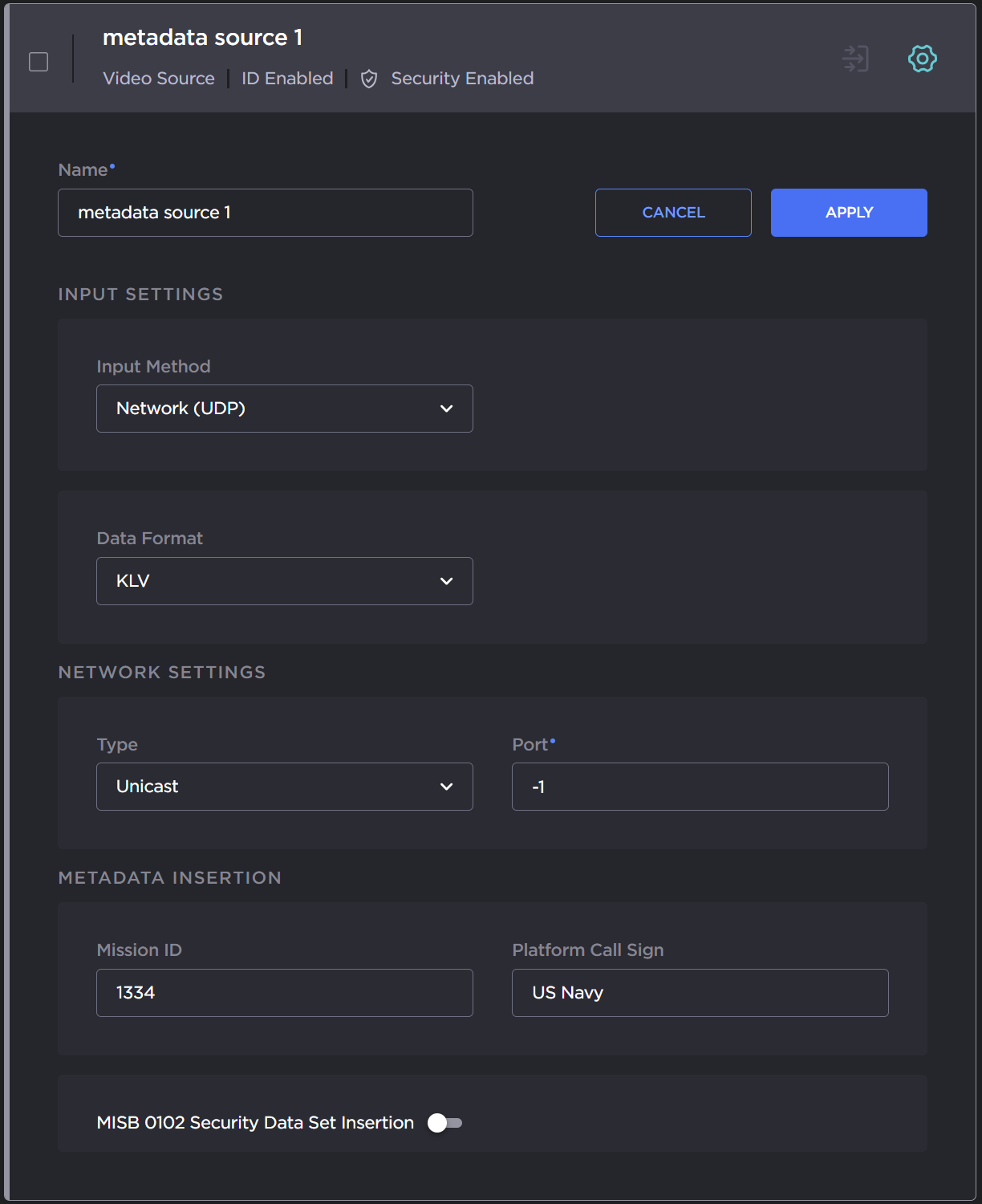Viewport: 982px width, 1204px height.
Task: Check the selection checkbox beside metadata source 1
Action: (38, 60)
